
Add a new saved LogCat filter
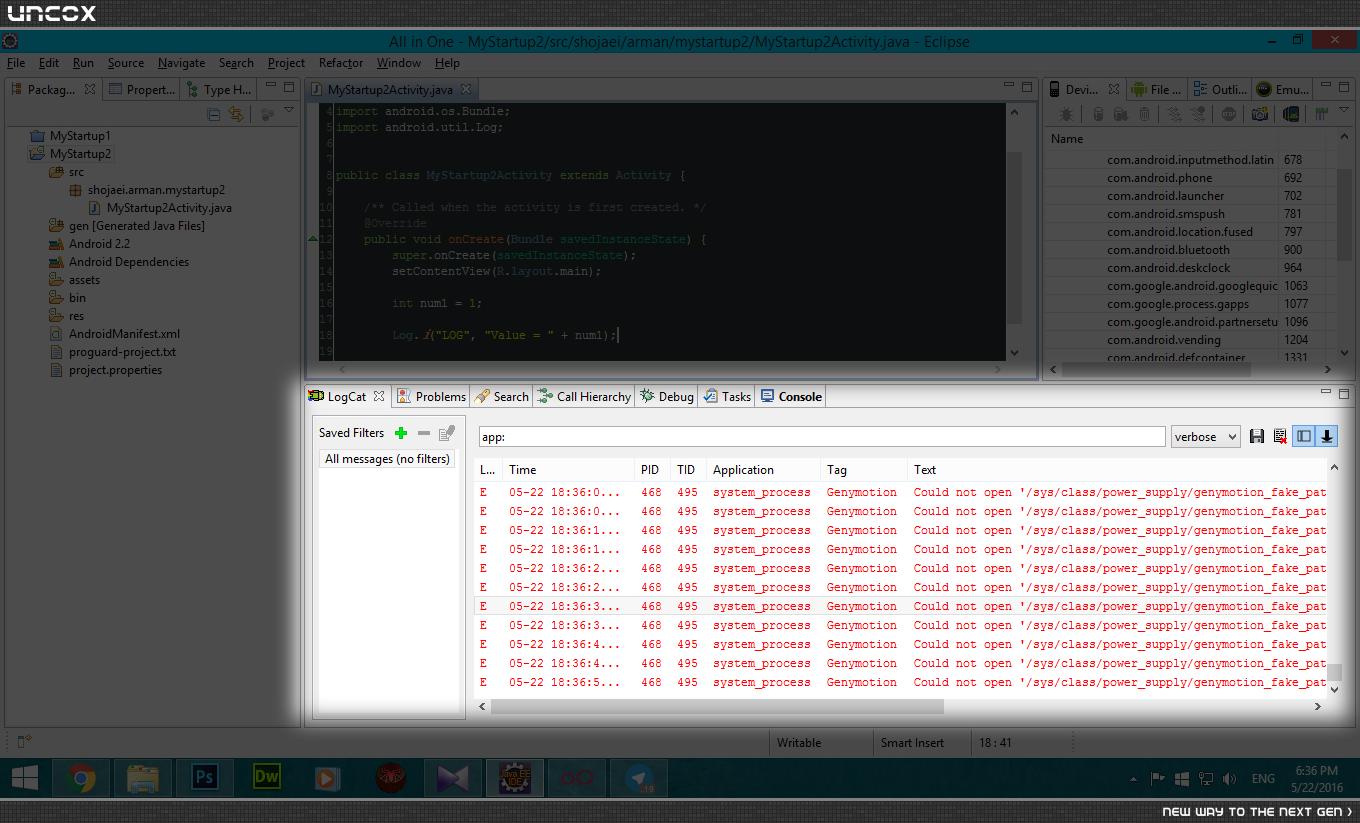click(x=401, y=433)
